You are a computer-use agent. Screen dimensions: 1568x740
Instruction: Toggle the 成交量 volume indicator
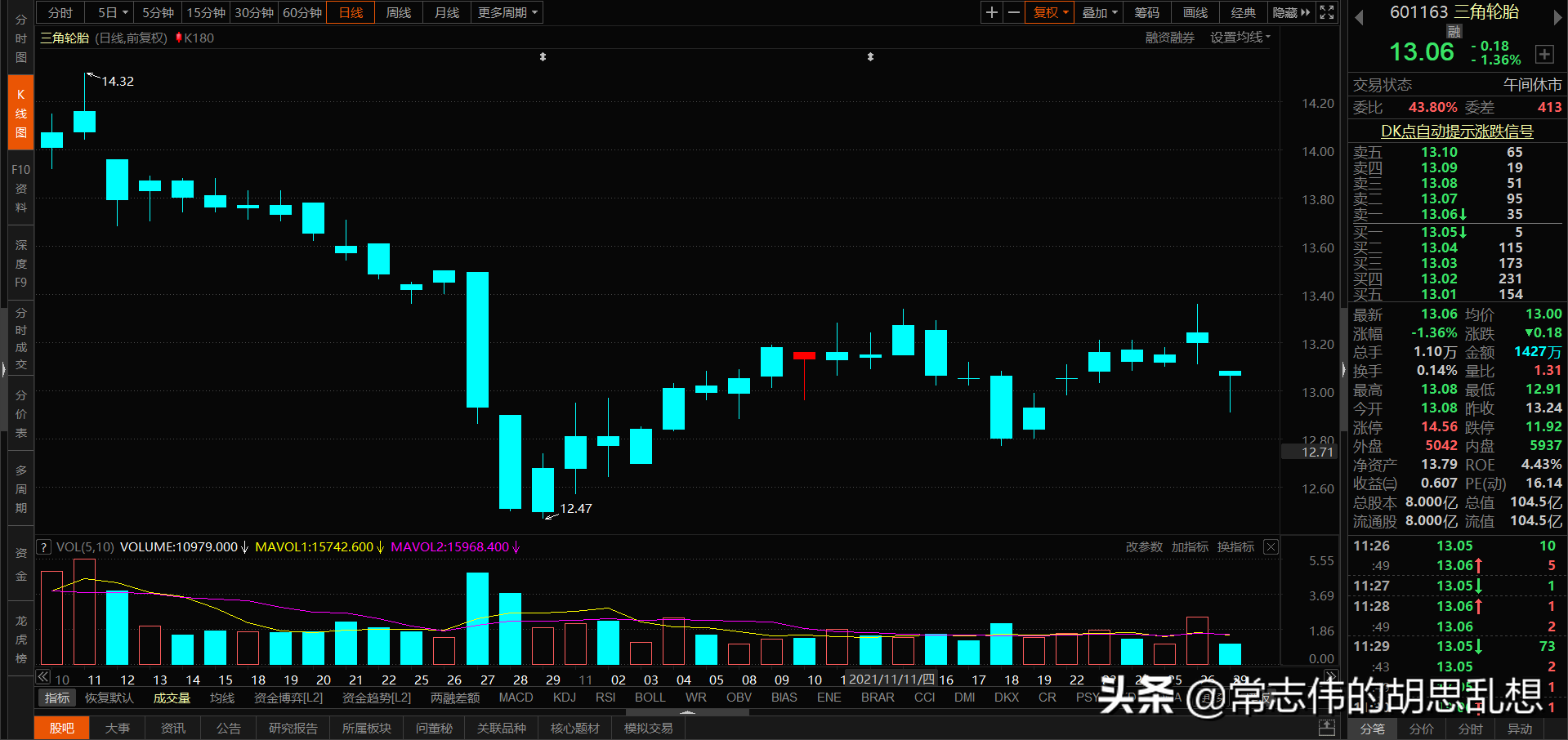(171, 698)
